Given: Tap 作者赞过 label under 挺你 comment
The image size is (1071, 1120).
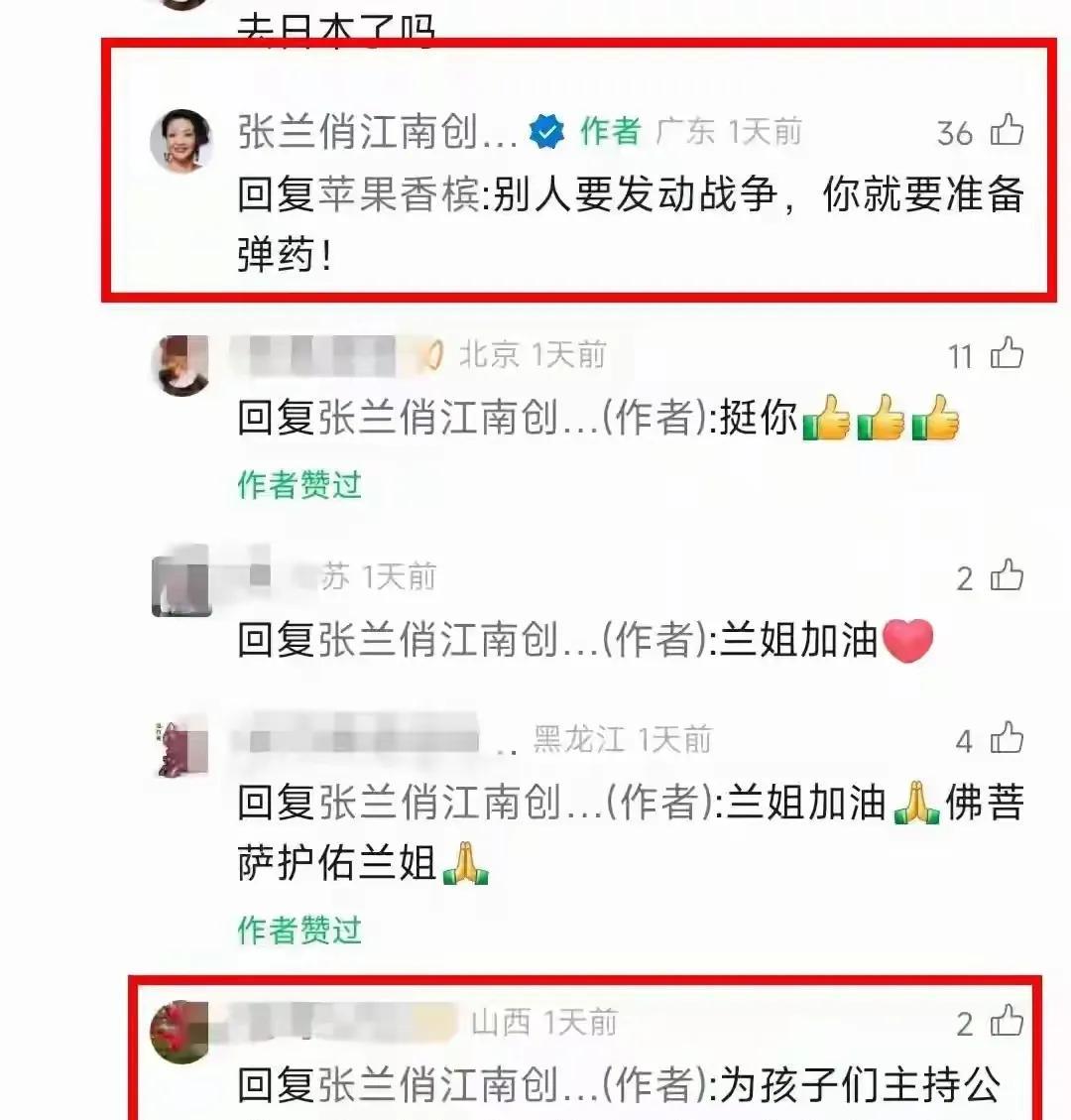Looking at the screenshot, I should (299, 485).
